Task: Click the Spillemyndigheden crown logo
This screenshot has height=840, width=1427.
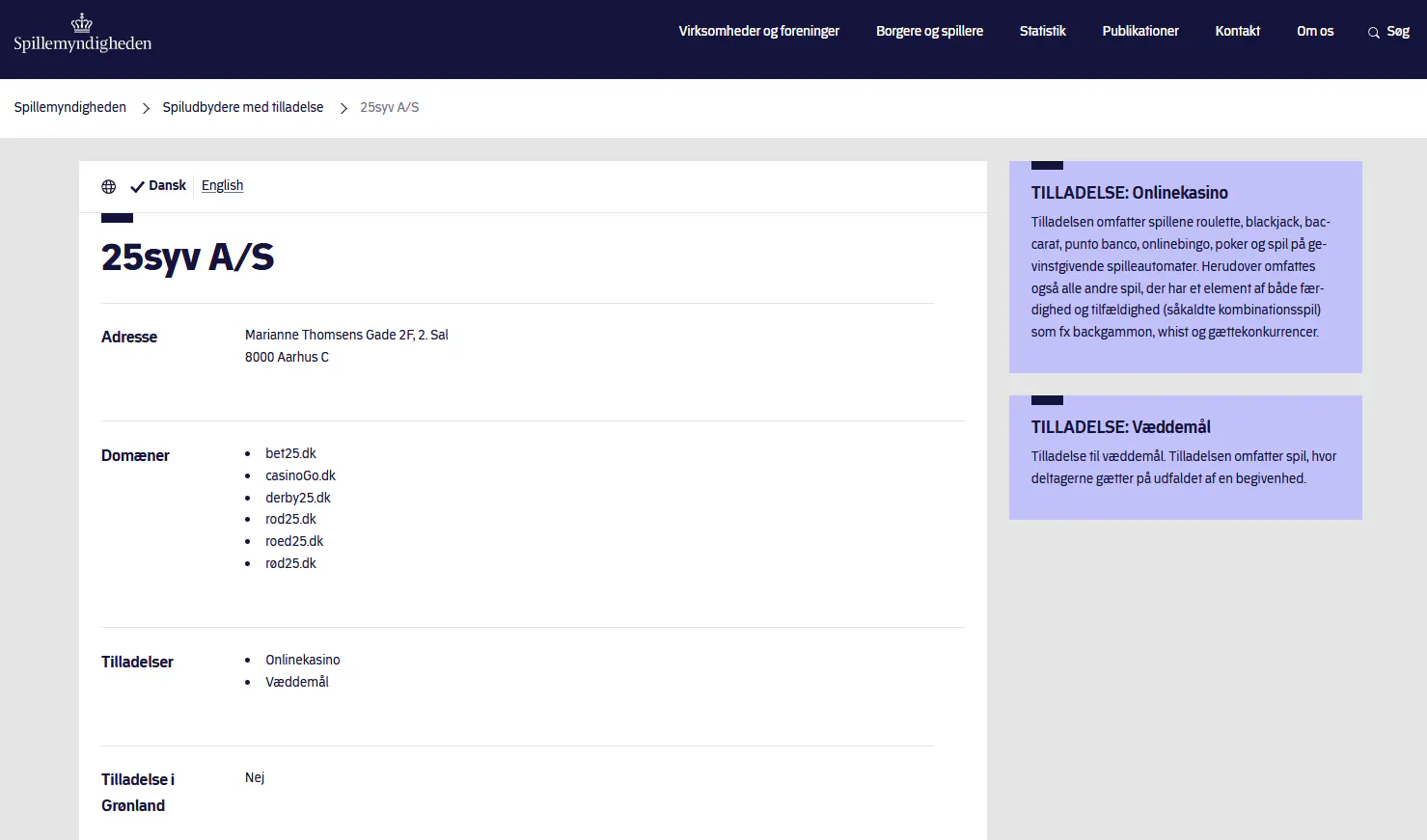Action: [82, 33]
